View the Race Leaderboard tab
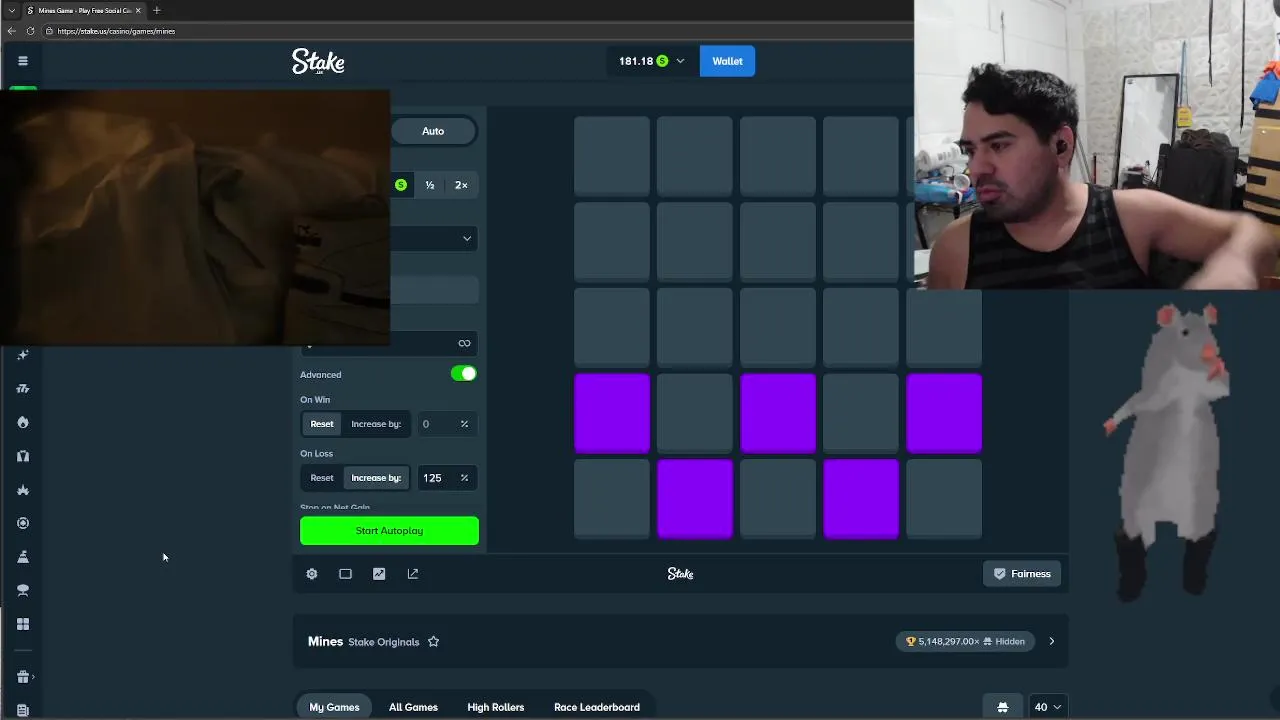This screenshot has width=1280, height=720. click(x=597, y=707)
